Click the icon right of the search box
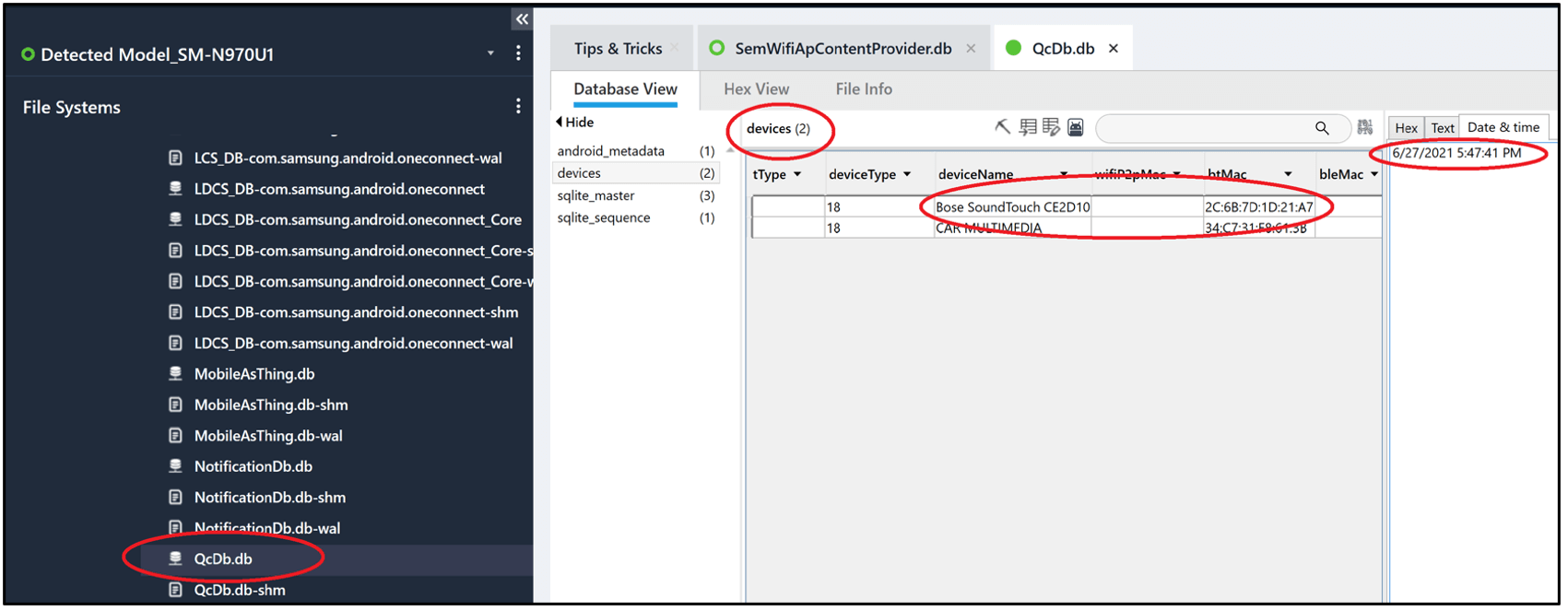This screenshot has height=611, width=1568. pyautogui.click(x=1365, y=128)
